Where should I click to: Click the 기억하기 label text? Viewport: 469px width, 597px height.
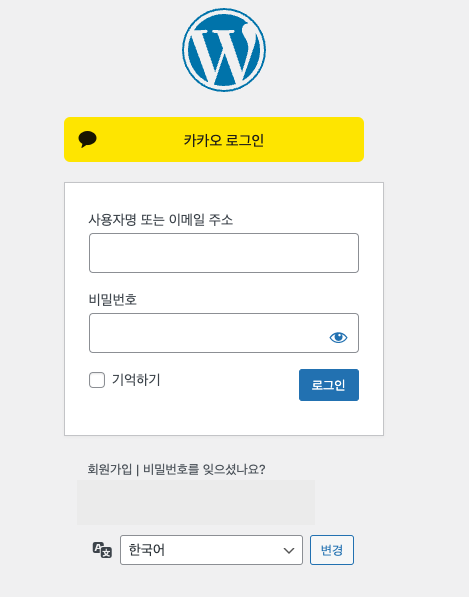pos(136,380)
